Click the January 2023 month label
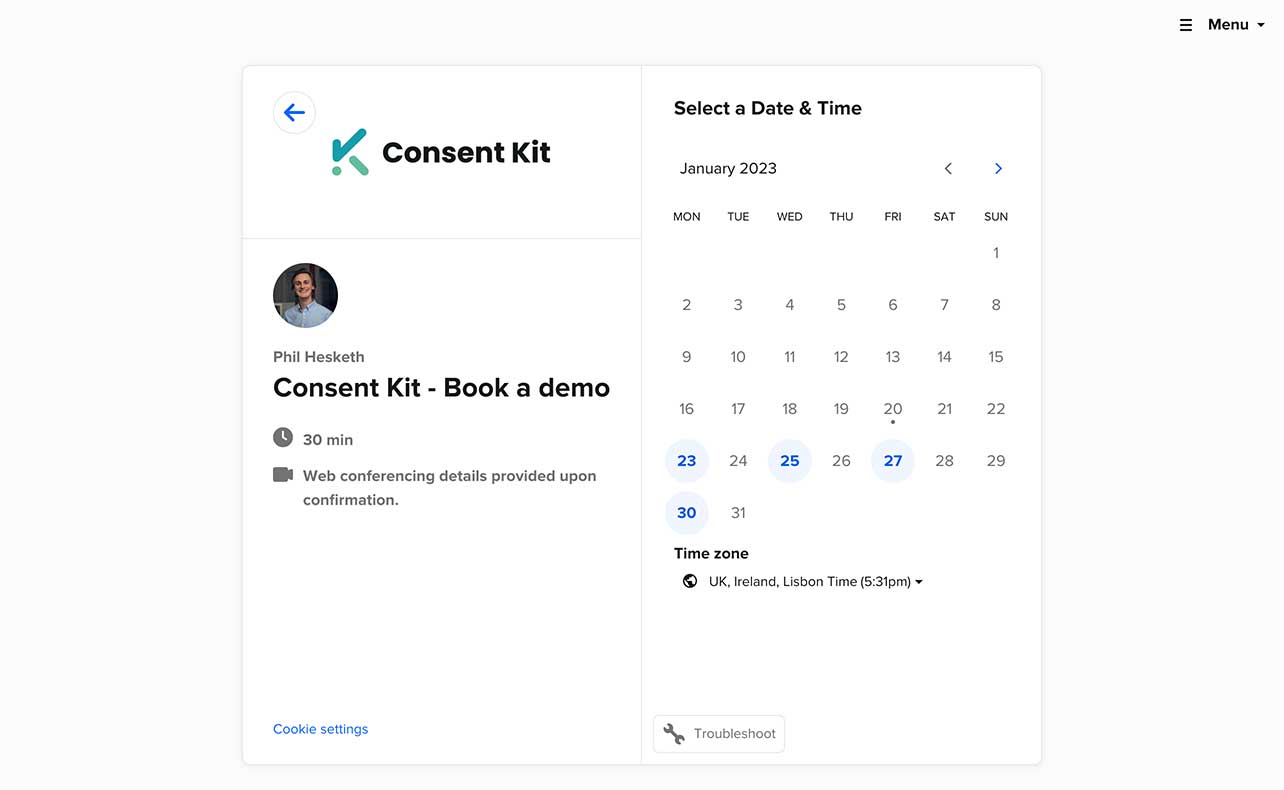Viewport: 1284px width, 790px height. [x=728, y=169]
